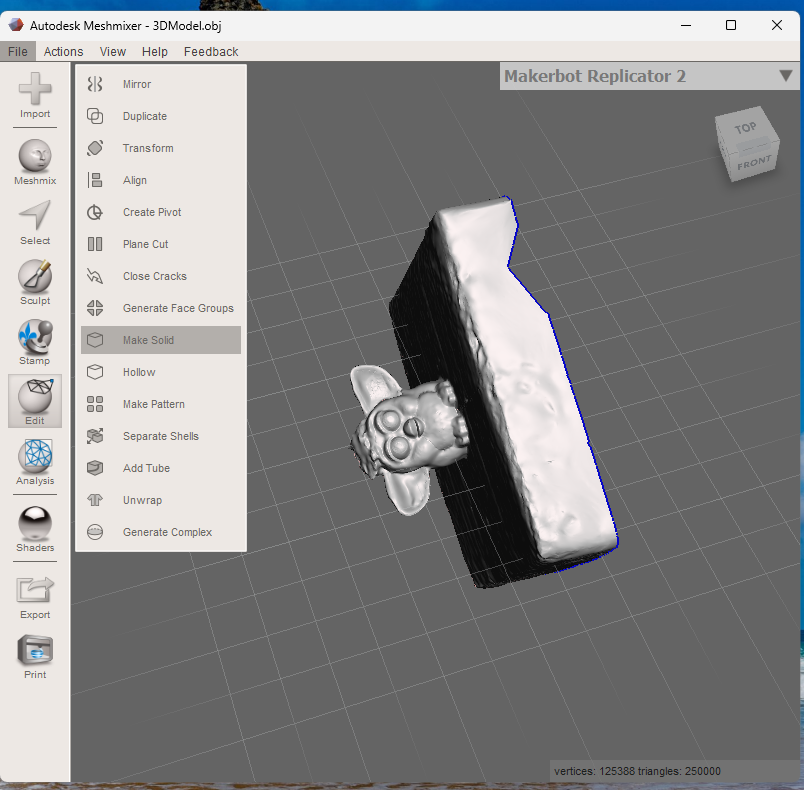Open the File menu
Screen dimensions: 804x790
(18, 52)
